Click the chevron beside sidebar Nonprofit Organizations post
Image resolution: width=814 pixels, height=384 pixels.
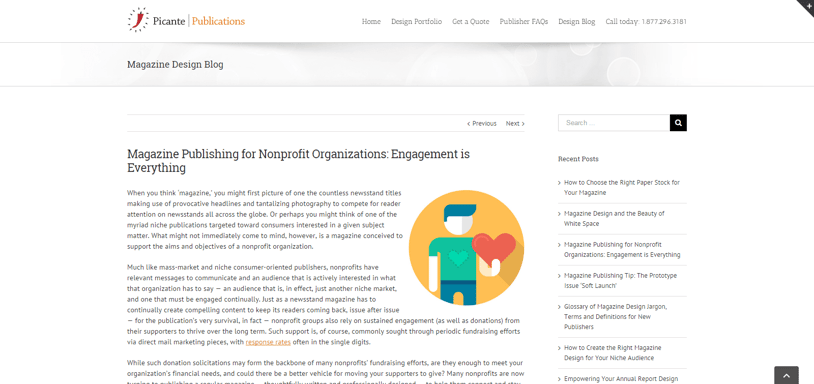pos(560,245)
